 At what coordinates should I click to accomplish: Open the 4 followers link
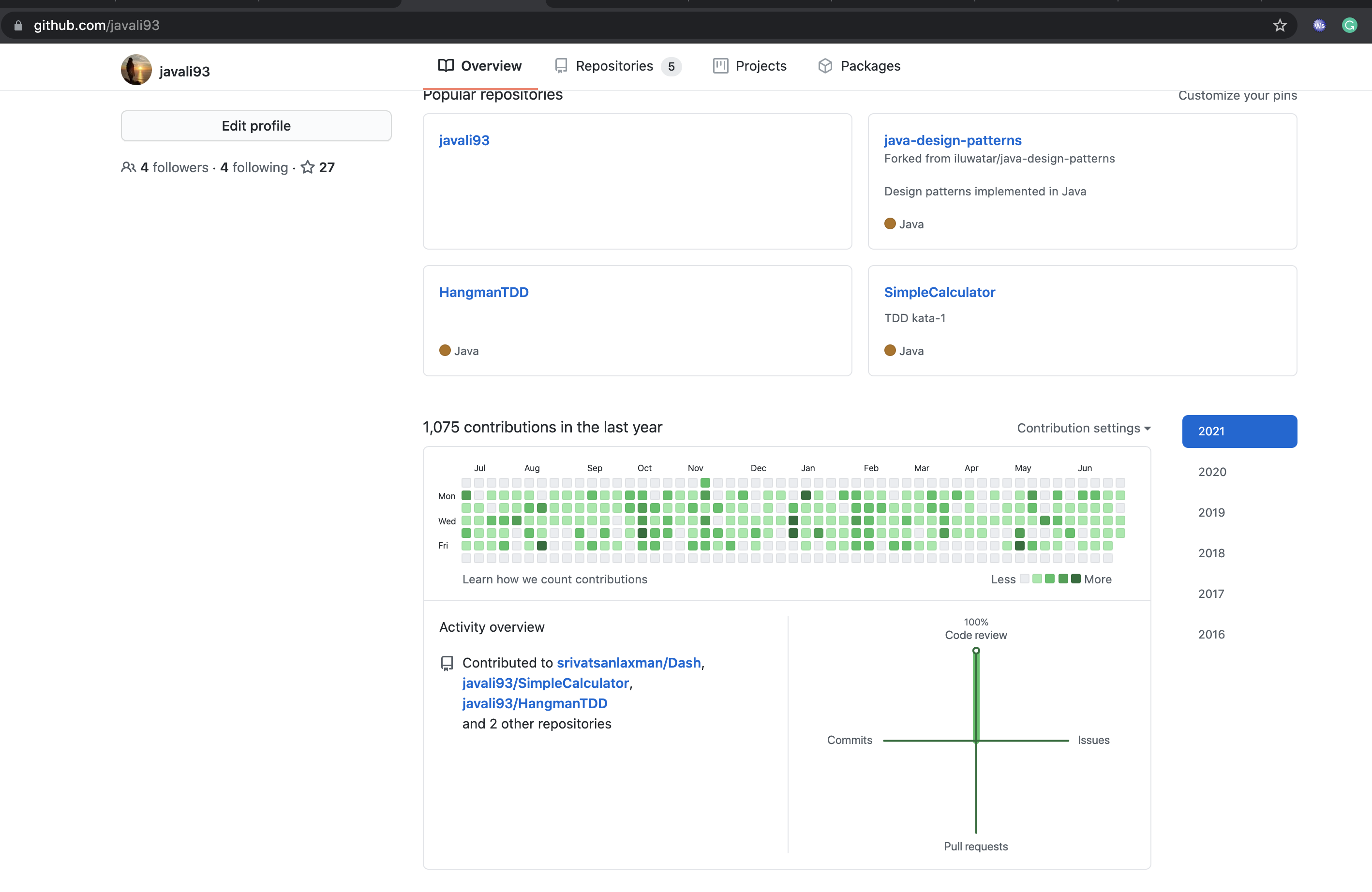click(174, 167)
